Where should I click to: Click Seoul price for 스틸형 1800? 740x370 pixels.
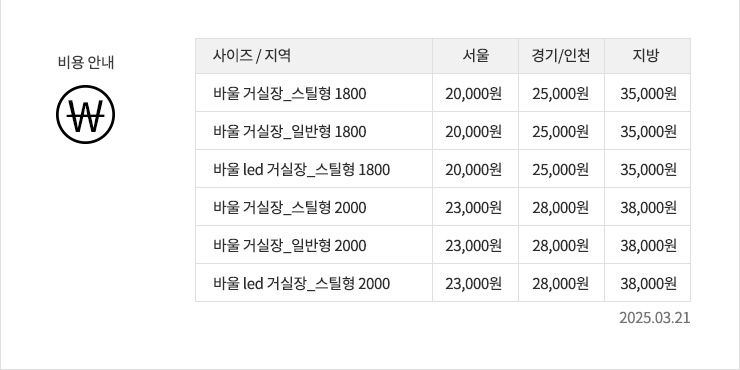pos(473,94)
